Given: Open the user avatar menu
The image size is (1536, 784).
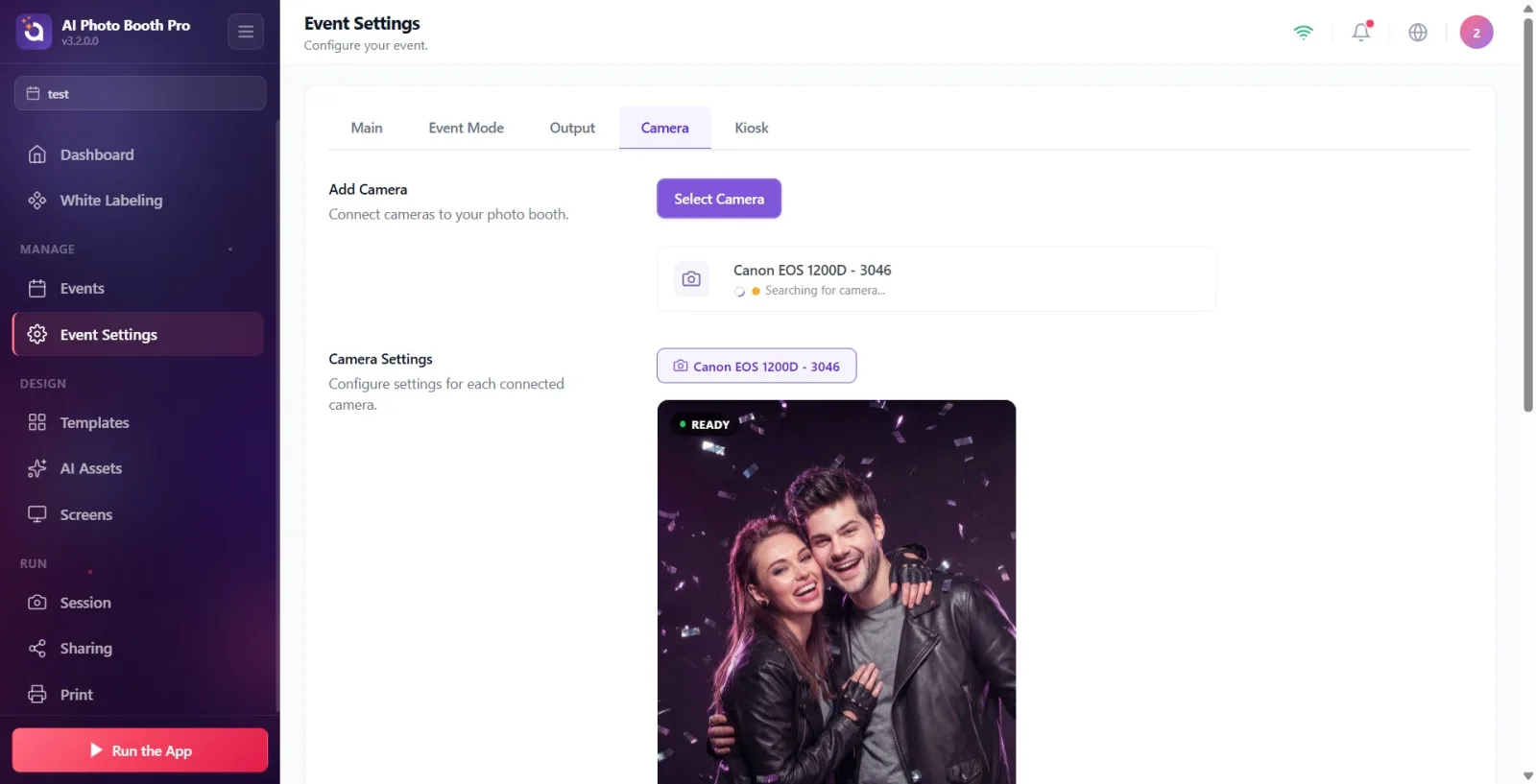Looking at the screenshot, I should click(x=1476, y=32).
